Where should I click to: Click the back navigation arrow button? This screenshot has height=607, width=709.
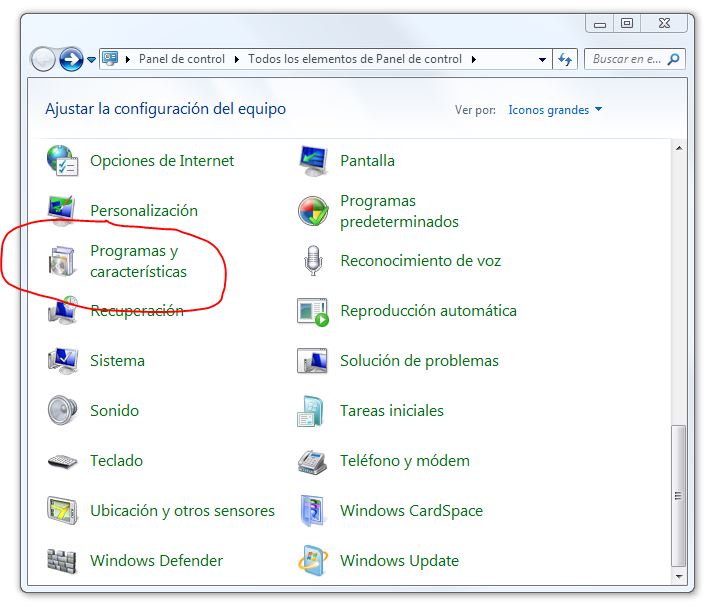43,59
